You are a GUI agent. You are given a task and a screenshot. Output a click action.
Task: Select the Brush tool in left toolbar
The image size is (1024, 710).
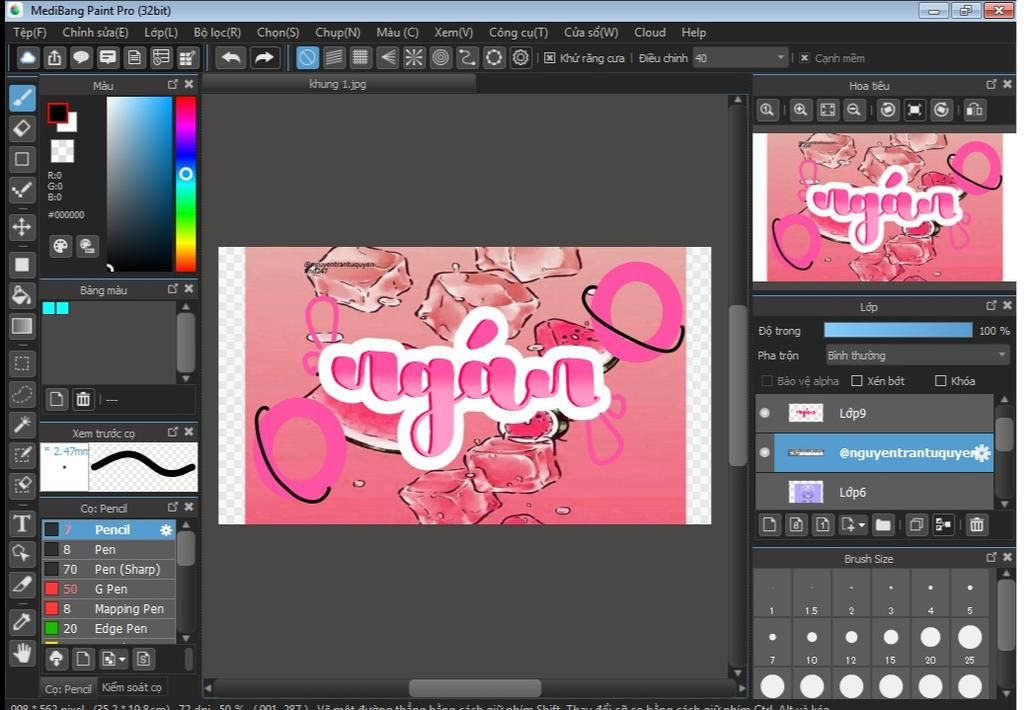(x=22, y=98)
